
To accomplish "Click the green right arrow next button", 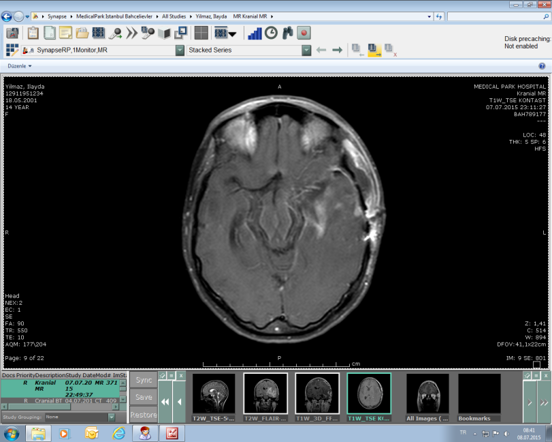I will (337, 50).
